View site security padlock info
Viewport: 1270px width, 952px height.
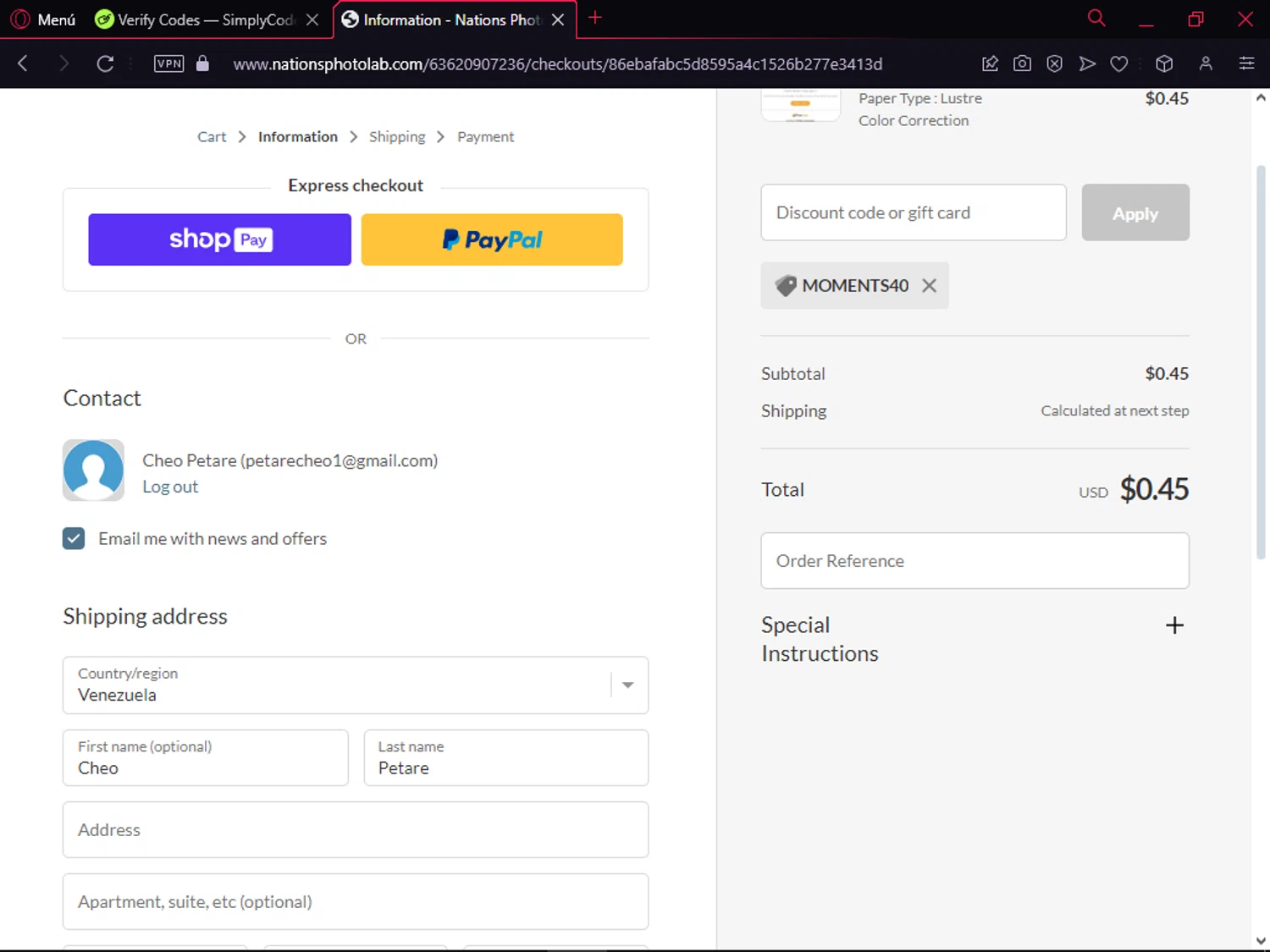coord(202,63)
